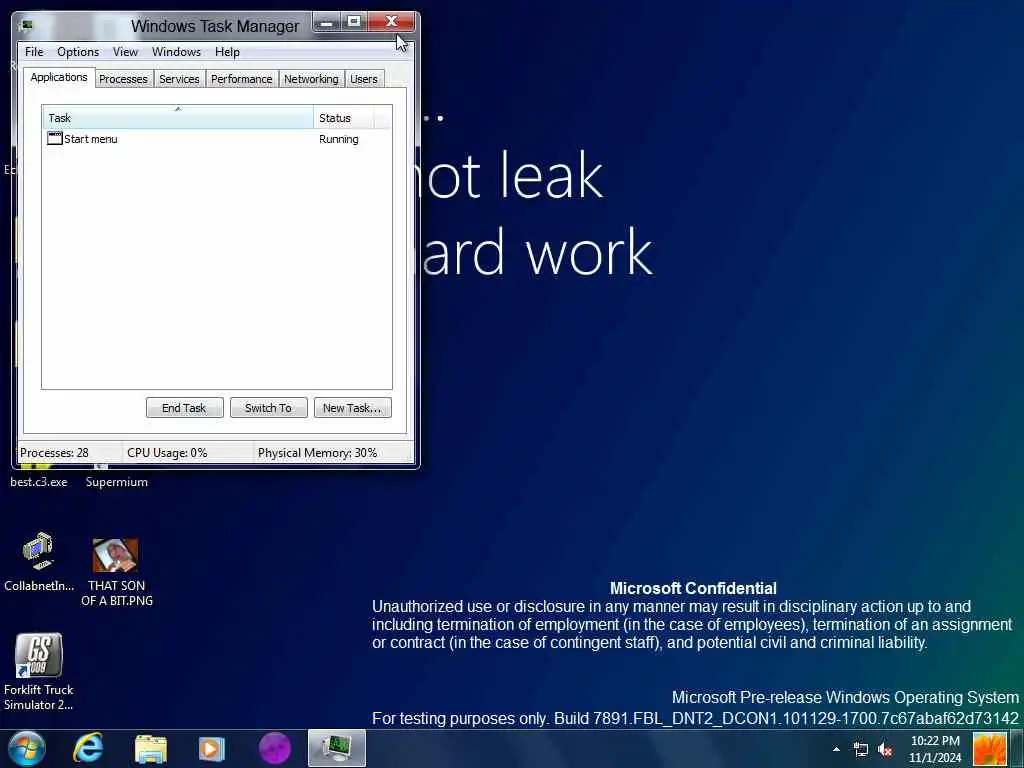Click the End Task button
Image resolution: width=1024 pixels, height=768 pixels.
(184, 408)
